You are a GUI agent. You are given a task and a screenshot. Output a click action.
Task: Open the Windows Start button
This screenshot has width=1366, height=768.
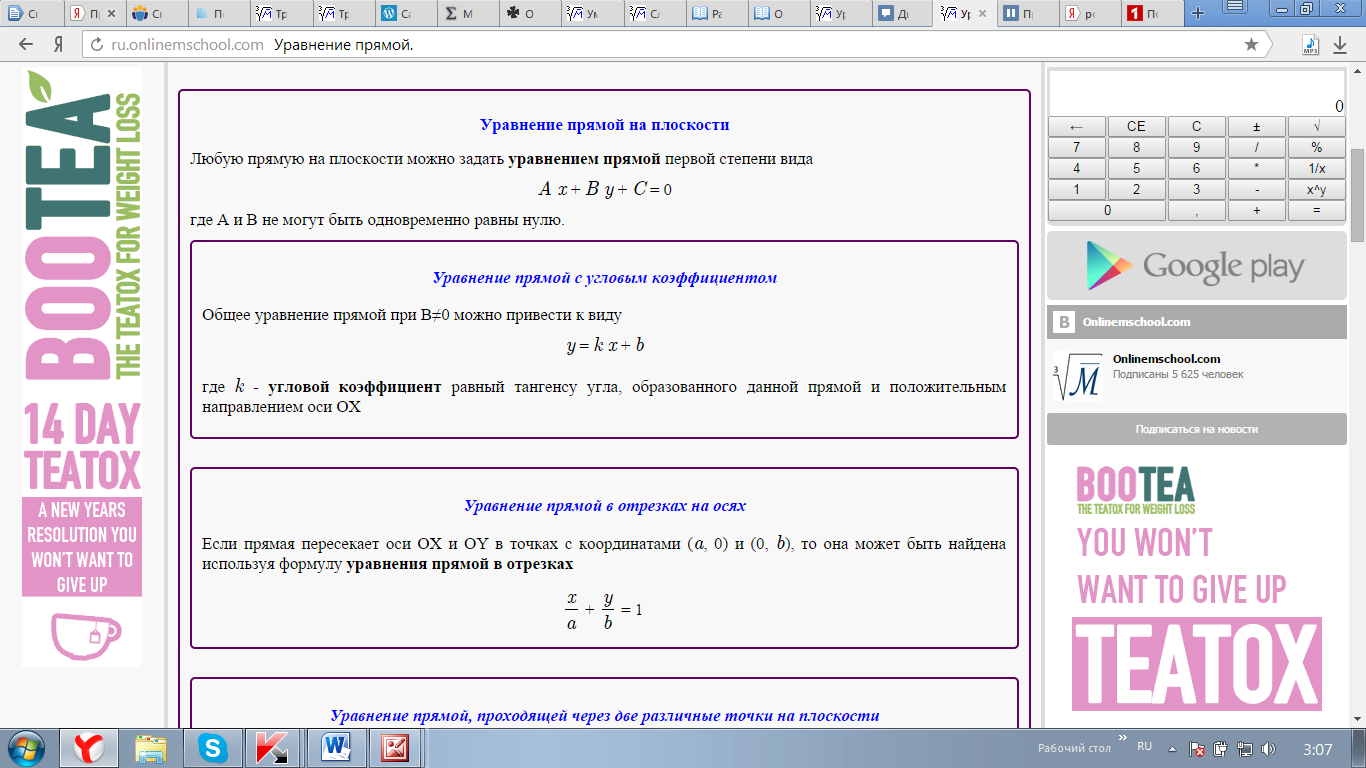(x=27, y=748)
